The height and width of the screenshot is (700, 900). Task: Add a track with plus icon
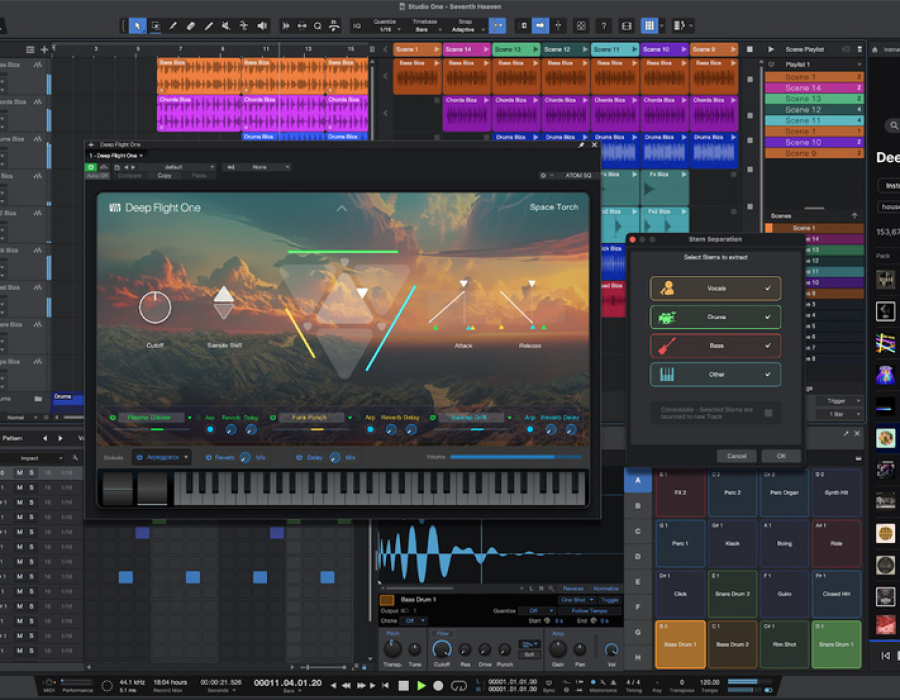coord(44,49)
